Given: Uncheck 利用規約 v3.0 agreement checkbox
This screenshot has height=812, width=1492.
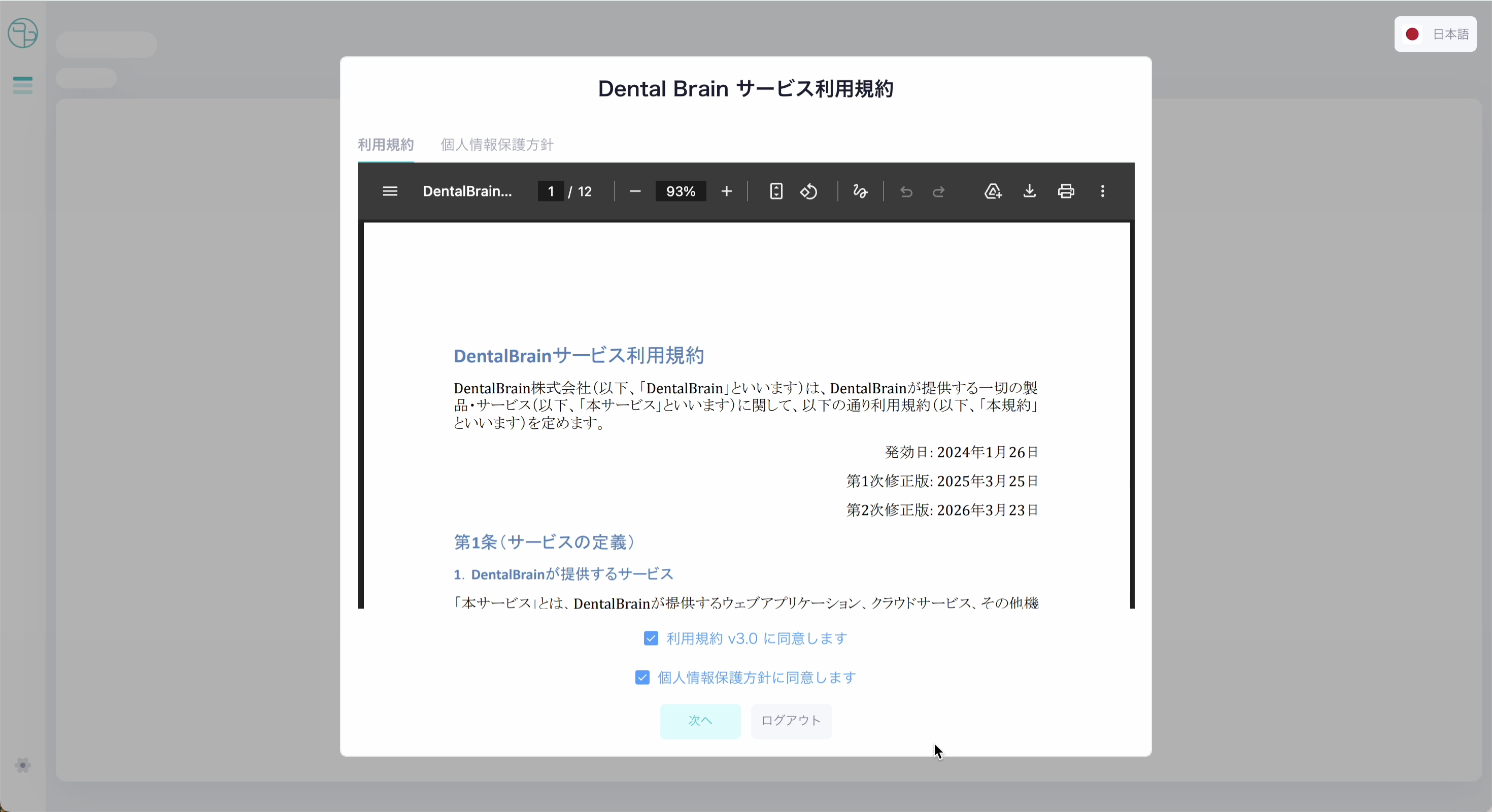Looking at the screenshot, I should [651, 638].
